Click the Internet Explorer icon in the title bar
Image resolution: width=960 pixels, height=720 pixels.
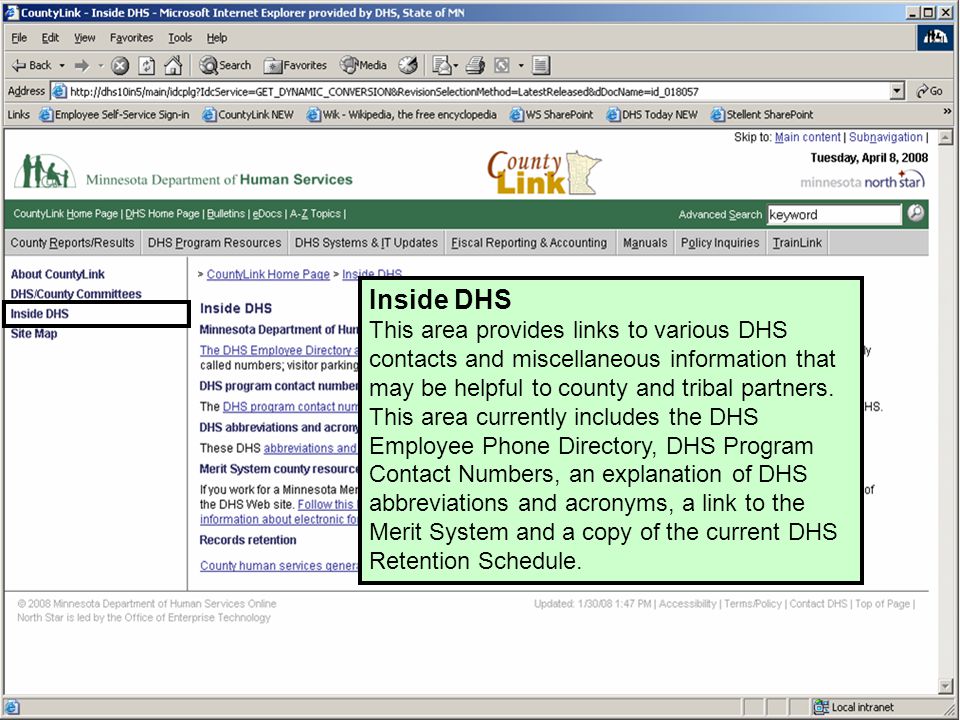[x=11, y=12]
